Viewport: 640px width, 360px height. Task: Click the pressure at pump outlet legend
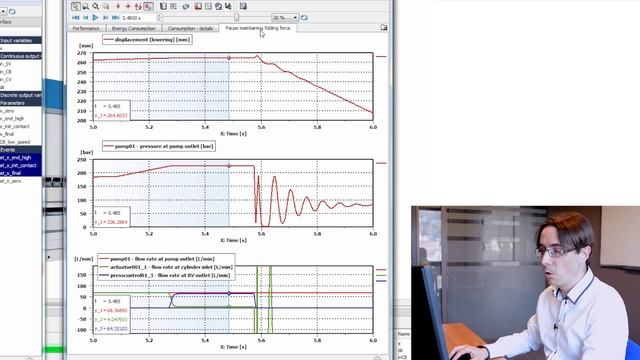point(159,146)
